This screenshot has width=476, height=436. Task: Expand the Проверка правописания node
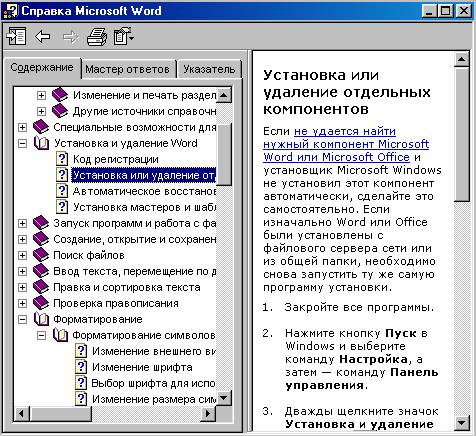tap(22, 303)
